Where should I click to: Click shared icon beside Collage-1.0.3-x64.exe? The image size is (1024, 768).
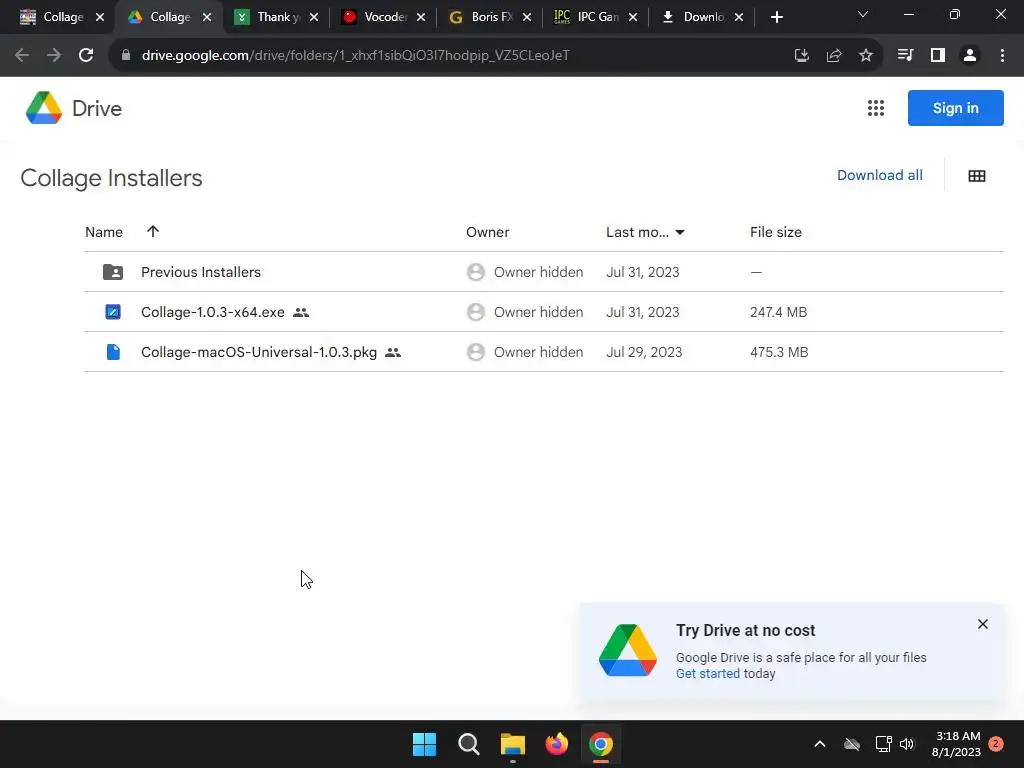tap(300, 312)
